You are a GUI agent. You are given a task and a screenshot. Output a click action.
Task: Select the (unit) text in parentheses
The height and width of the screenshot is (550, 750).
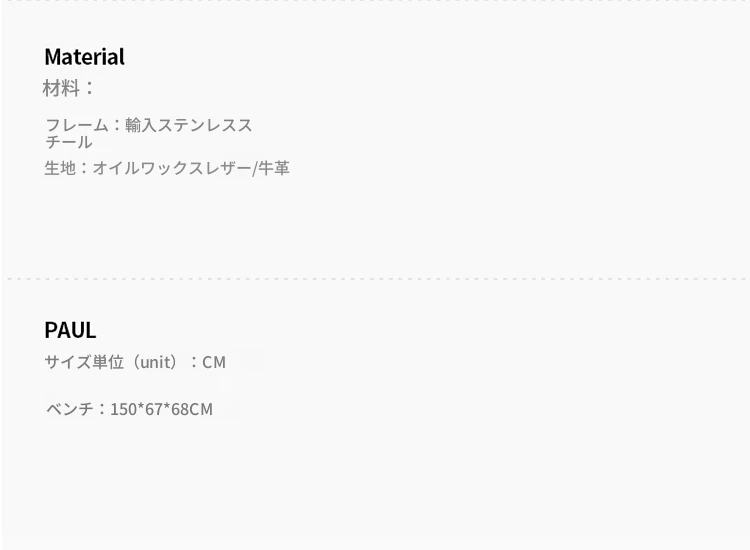click(x=157, y=362)
